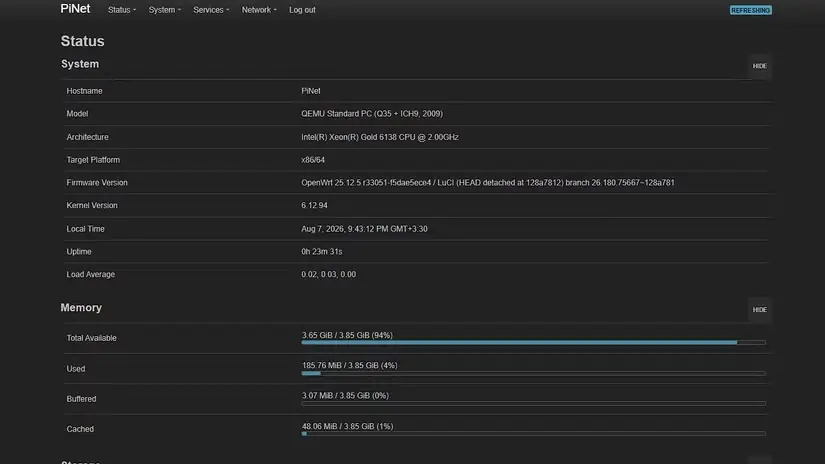Click the Used memory progress bar

pos(534,373)
